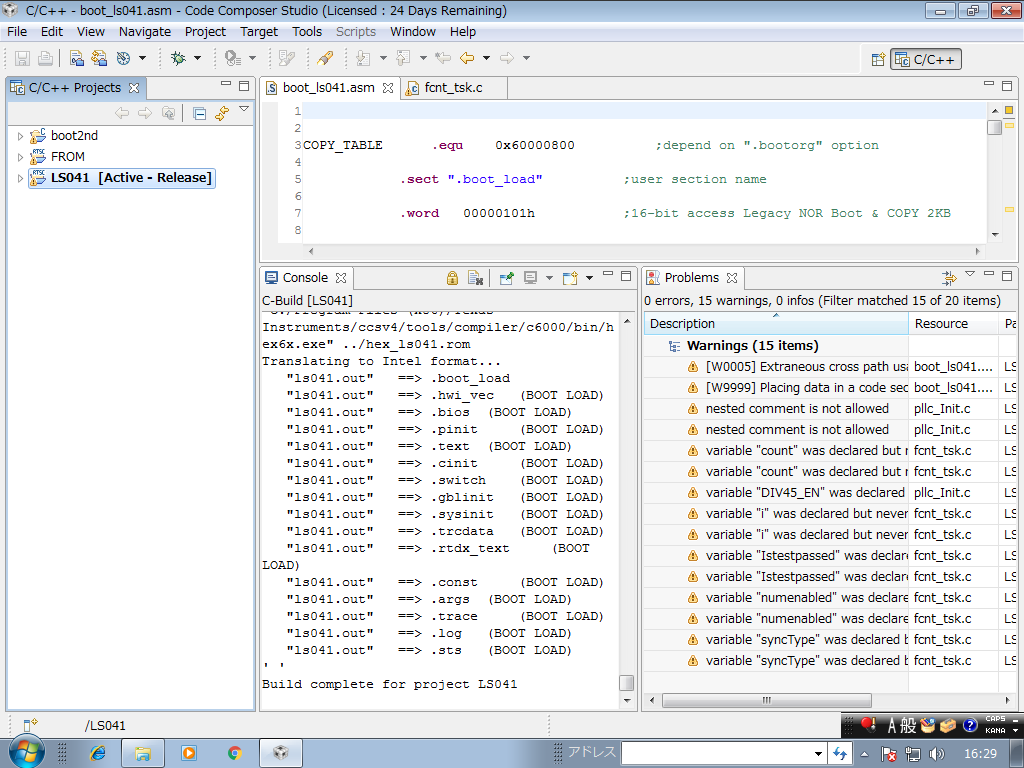Click Collapse All in C/C++ Projects

pos(200,114)
